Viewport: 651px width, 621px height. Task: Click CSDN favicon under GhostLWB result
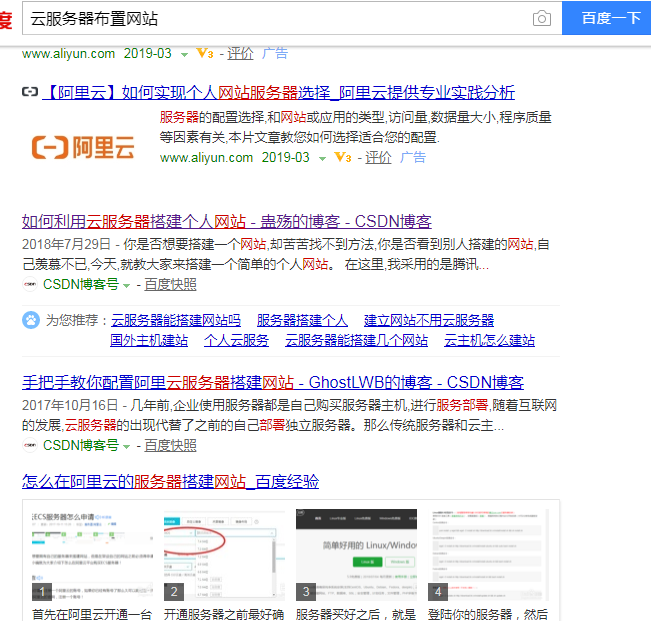(30, 445)
